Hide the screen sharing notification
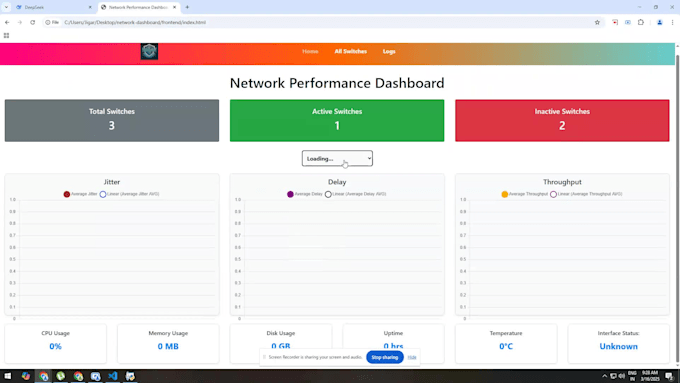This screenshot has width=680, height=383. [412, 357]
